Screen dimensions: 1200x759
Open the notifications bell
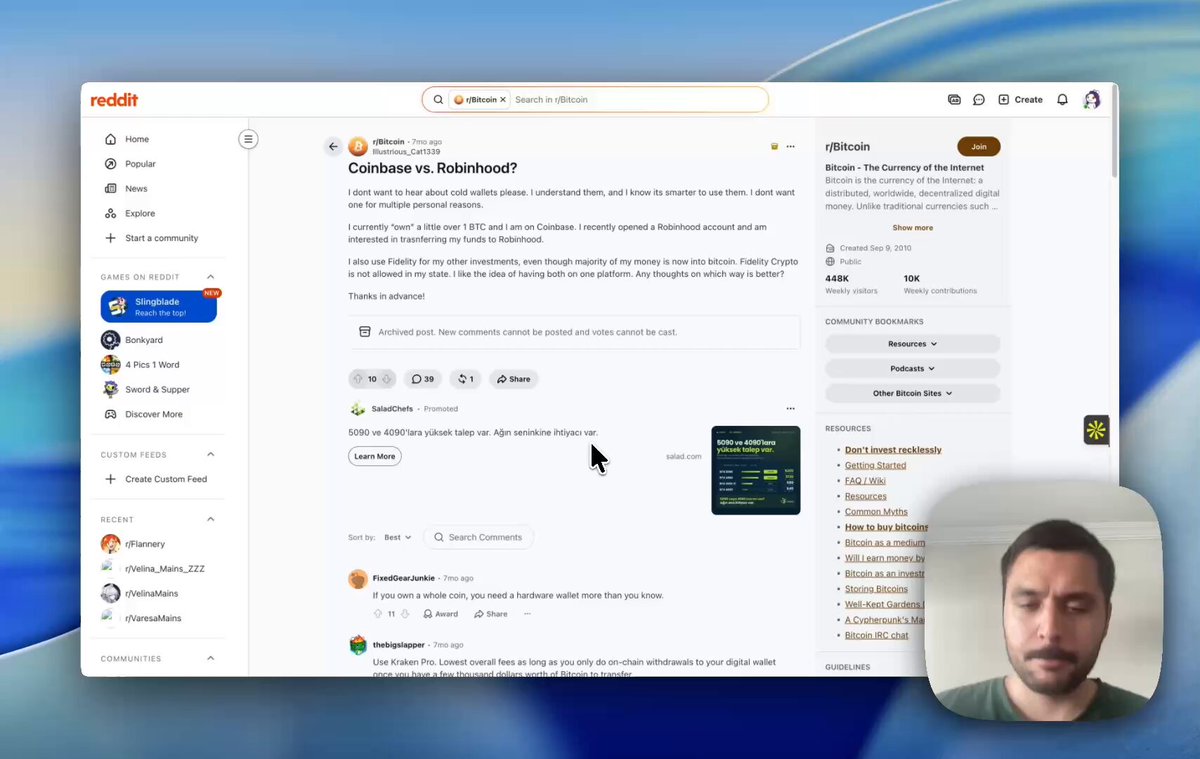point(1062,100)
